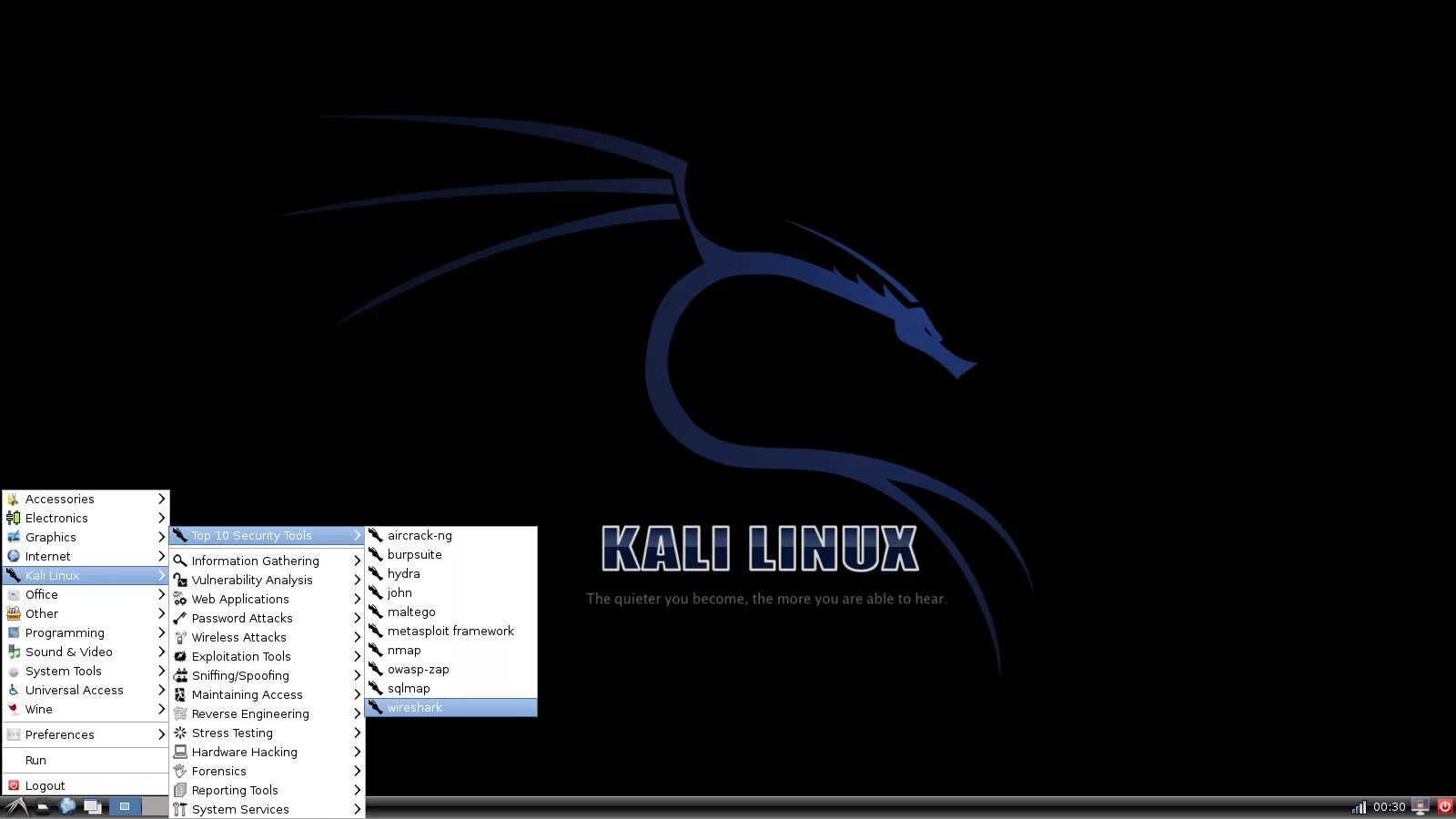
Task: Expand Top 10 Security Tools submenu
Action: pos(267,535)
